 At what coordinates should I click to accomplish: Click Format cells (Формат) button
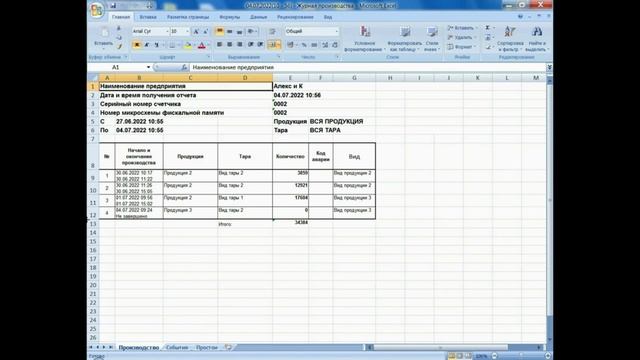(461, 47)
